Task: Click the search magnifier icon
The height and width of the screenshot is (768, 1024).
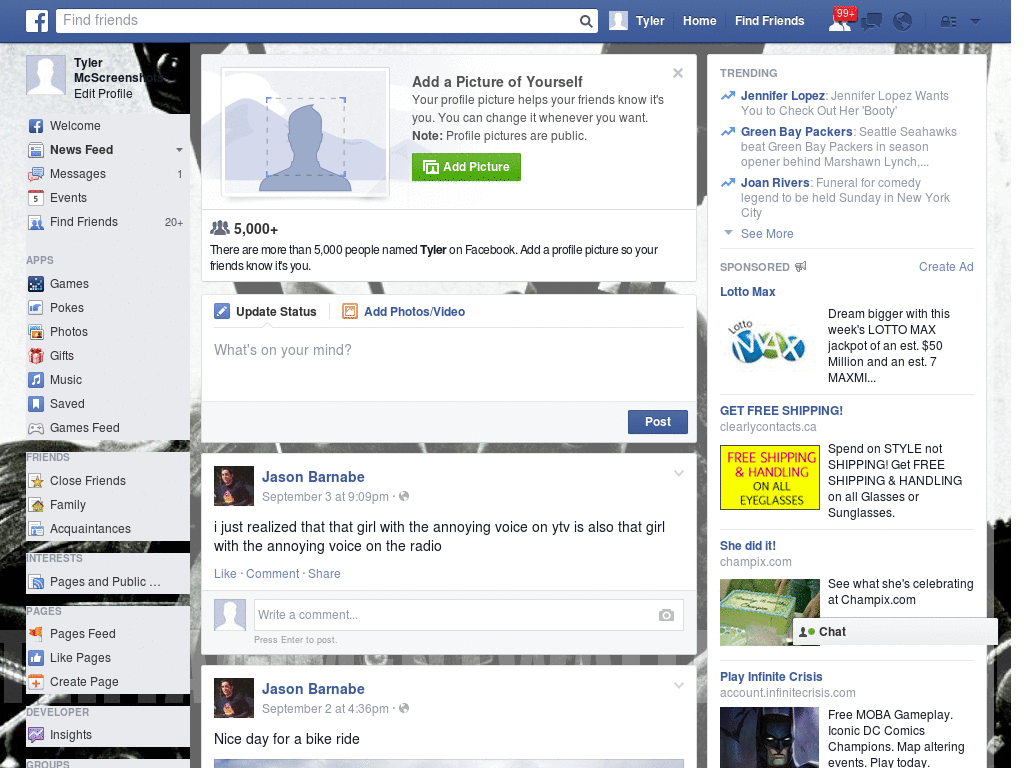Action: (x=586, y=21)
